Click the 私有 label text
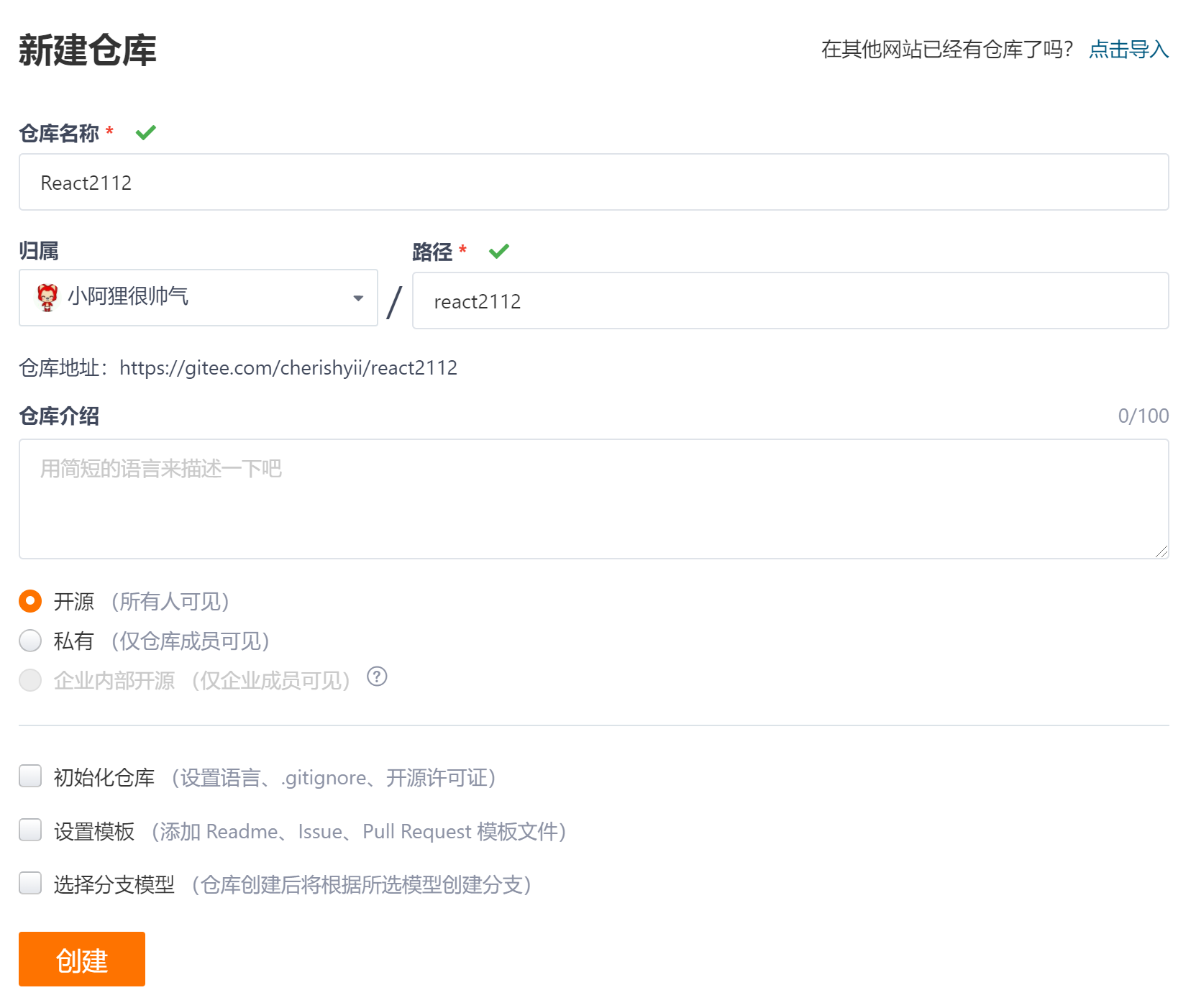This screenshot has height=1008, width=1196. point(74,641)
